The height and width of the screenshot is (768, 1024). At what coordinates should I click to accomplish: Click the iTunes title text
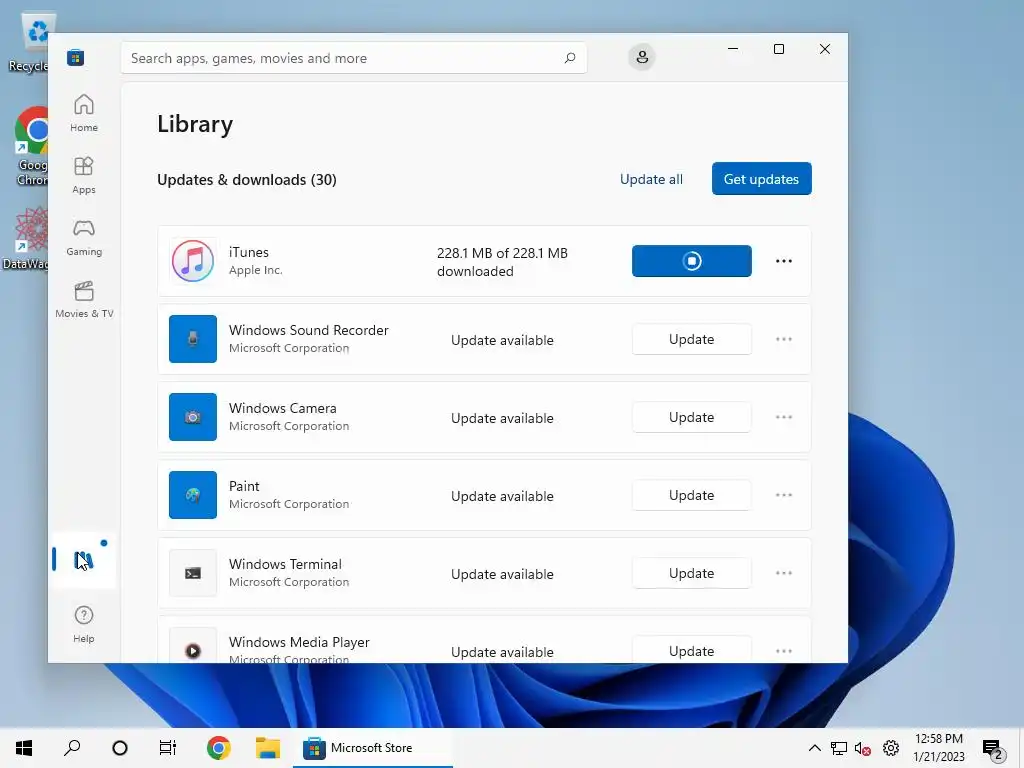pos(249,252)
